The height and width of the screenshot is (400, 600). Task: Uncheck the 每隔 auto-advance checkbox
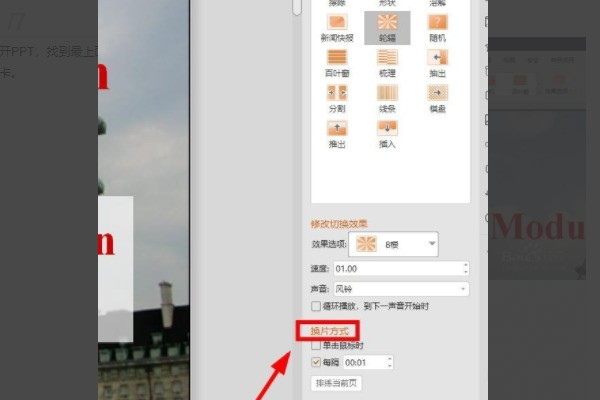317,362
